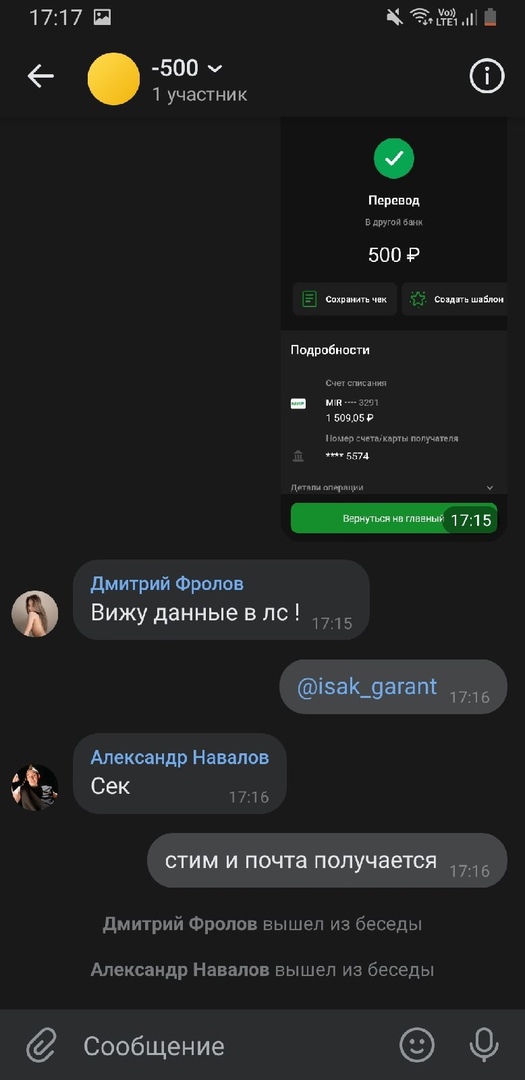Open chat info icon
525x1080 pixels.
[487, 76]
